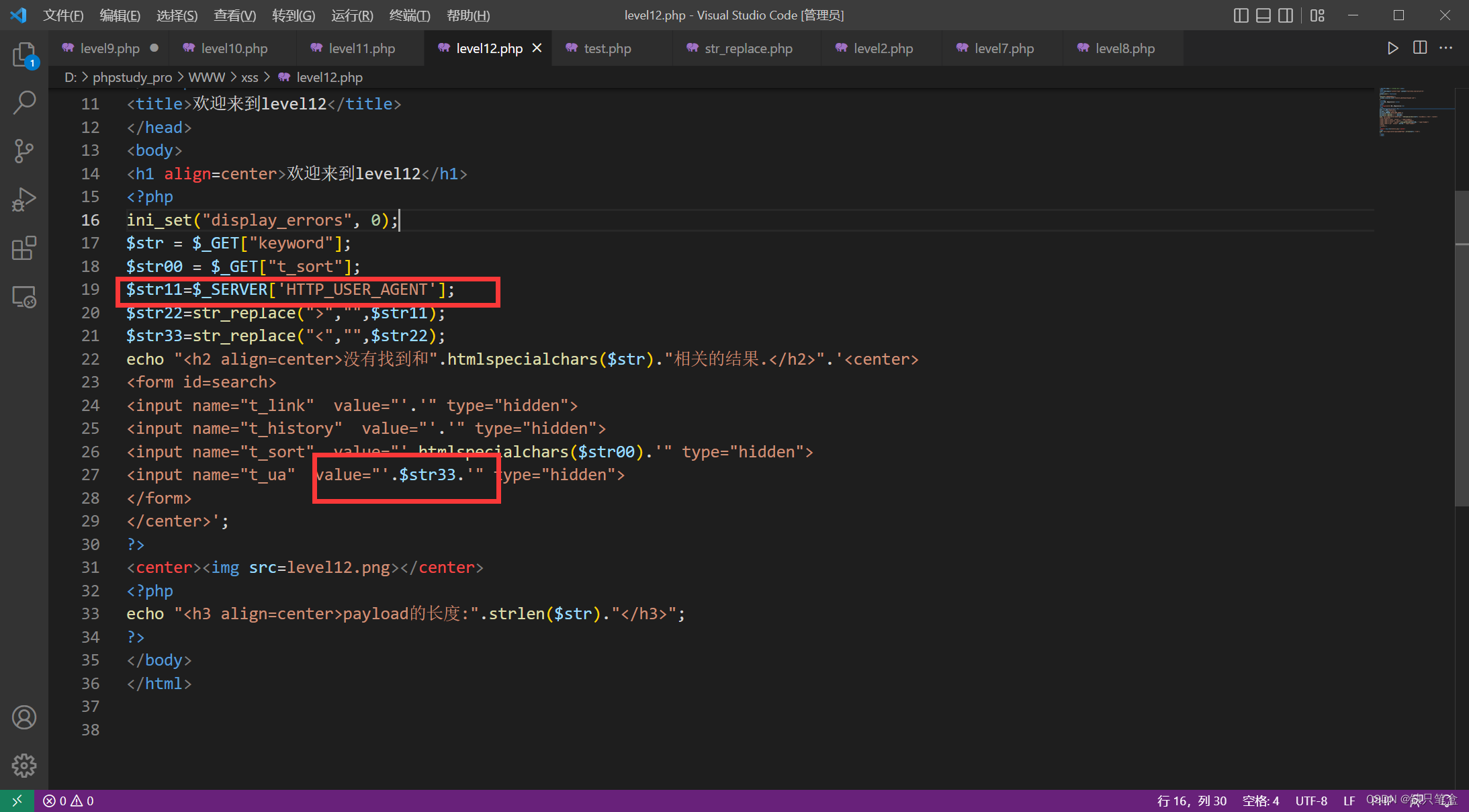The width and height of the screenshot is (1469, 812).
Task: Open editor More Actions ellipsis
Action: (1446, 48)
